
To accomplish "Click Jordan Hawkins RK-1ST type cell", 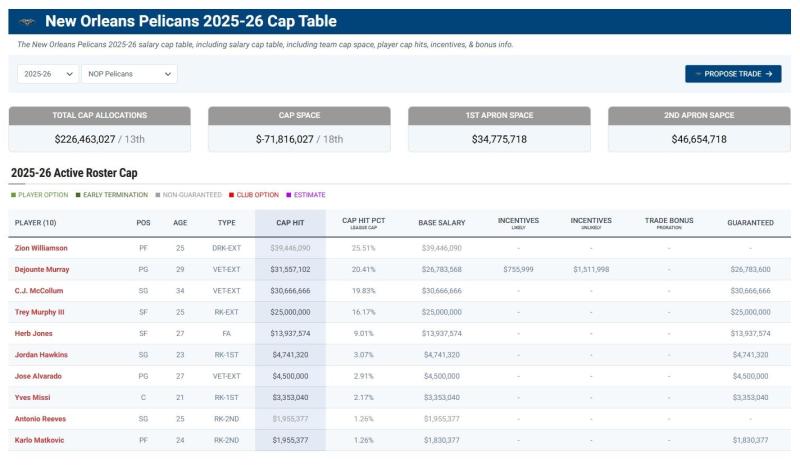I will point(227,355).
